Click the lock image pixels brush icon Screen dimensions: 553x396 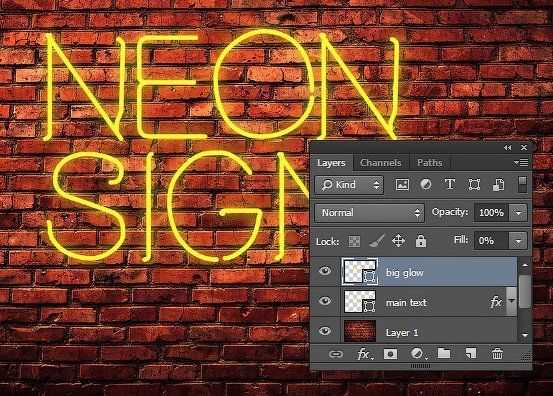pos(377,241)
